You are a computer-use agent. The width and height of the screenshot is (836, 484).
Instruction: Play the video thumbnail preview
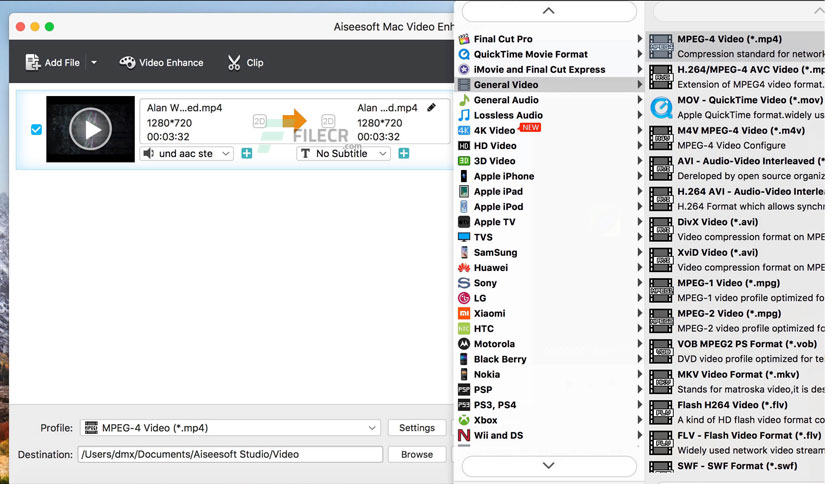point(90,129)
